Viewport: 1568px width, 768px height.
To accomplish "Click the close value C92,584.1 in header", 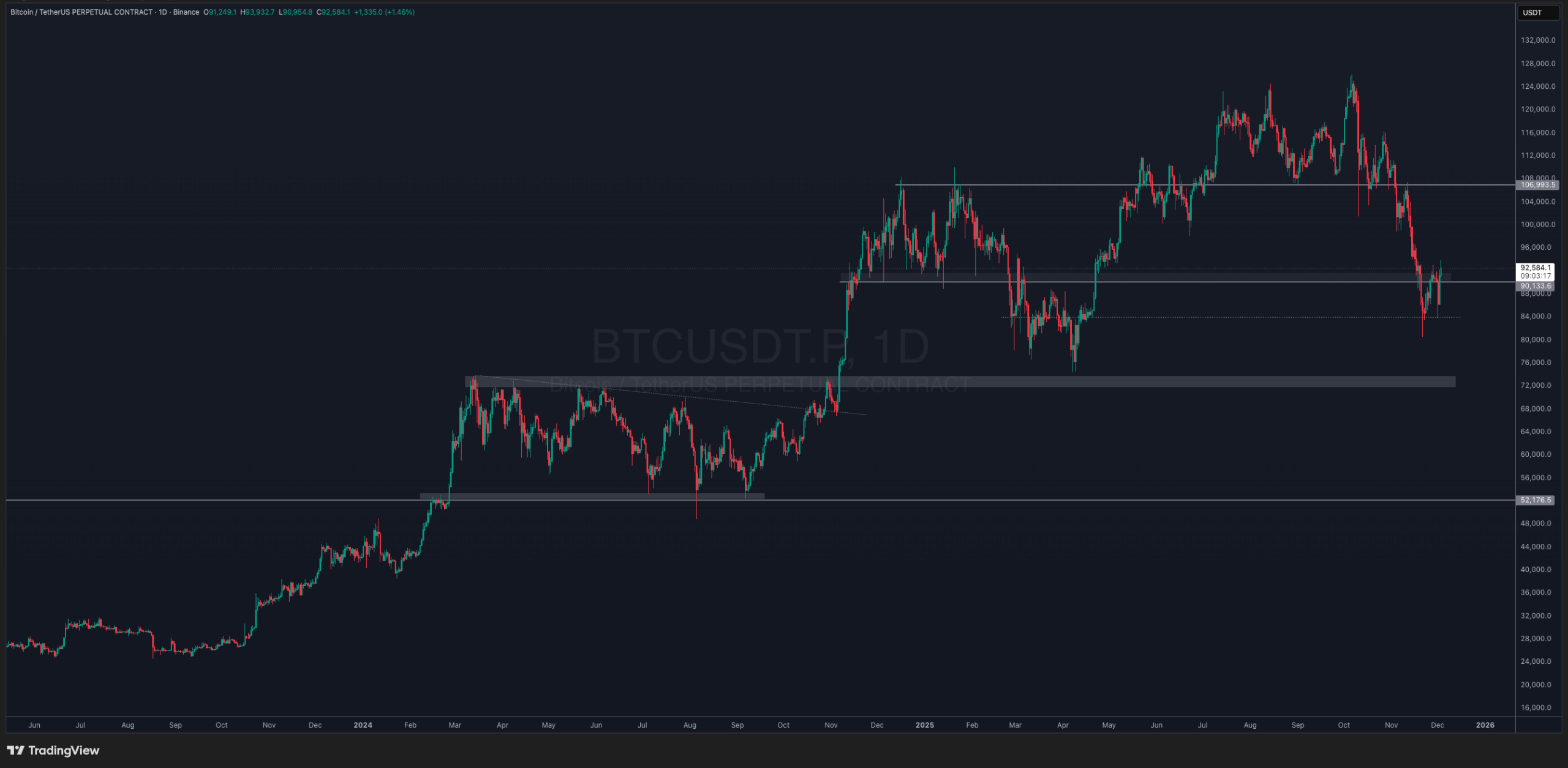I will coord(333,12).
